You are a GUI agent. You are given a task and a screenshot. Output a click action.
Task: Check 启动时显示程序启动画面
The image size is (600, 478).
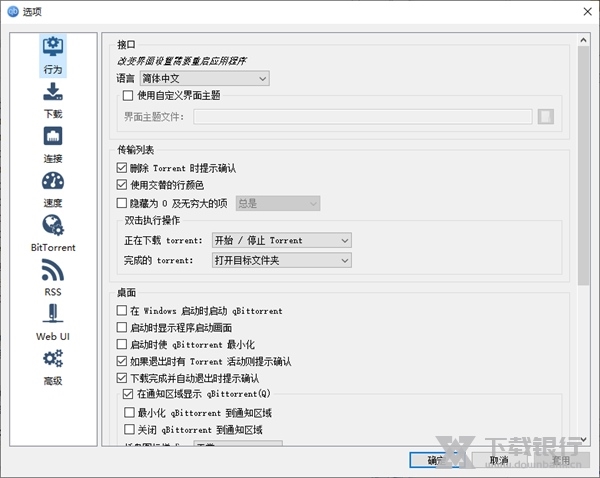(x=122, y=327)
